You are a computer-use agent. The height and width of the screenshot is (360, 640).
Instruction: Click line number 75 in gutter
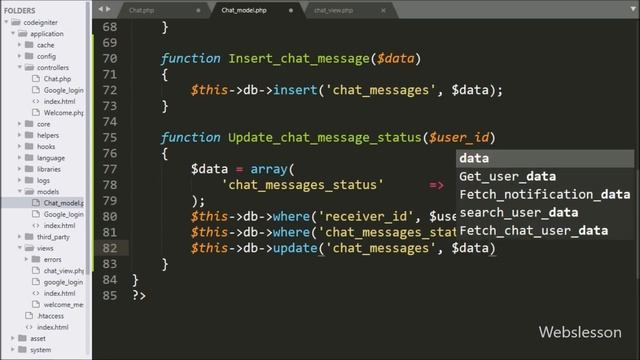pyautogui.click(x=109, y=138)
